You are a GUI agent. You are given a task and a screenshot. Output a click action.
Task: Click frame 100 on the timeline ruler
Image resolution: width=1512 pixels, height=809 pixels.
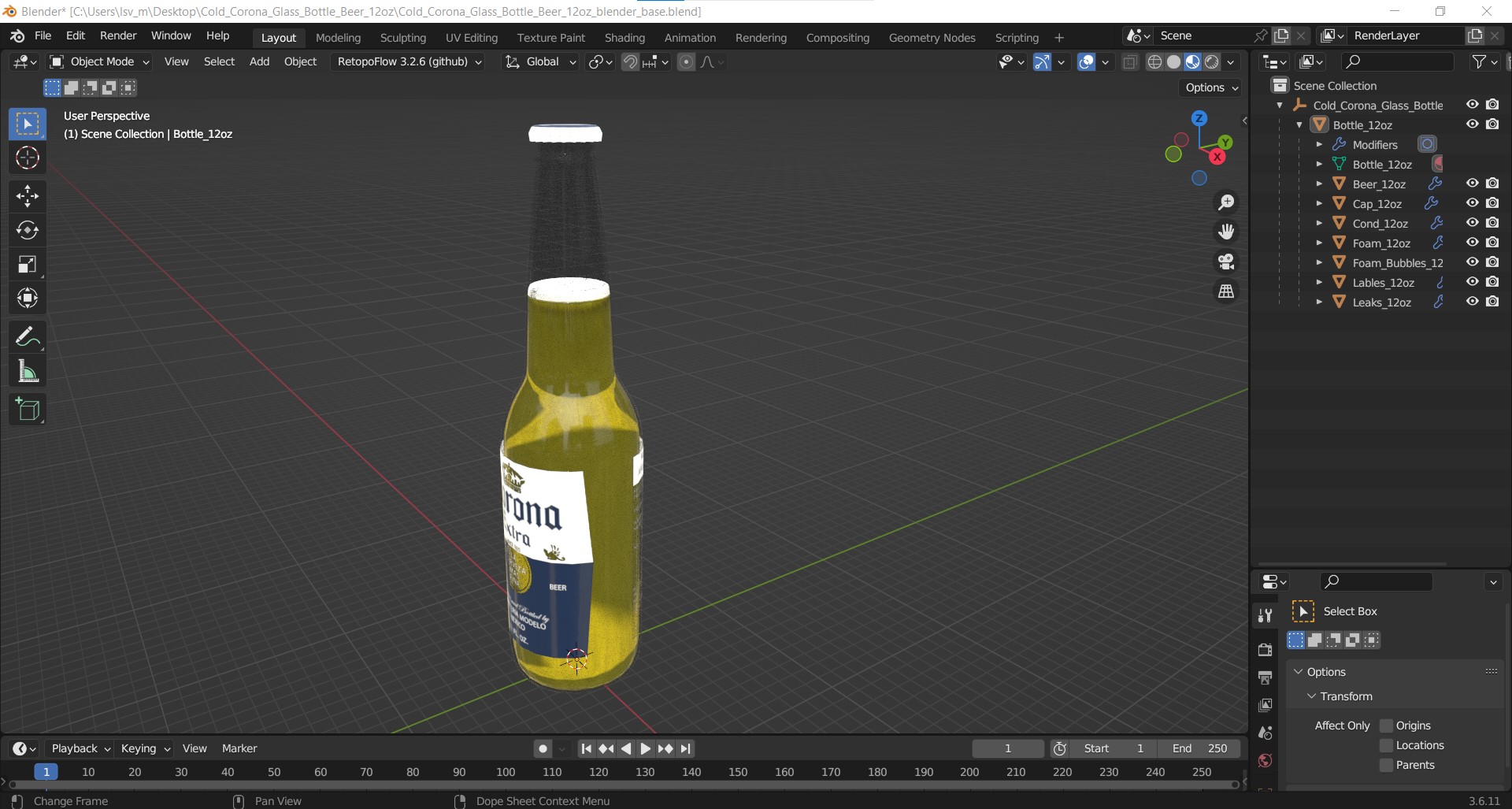(506, 772)
